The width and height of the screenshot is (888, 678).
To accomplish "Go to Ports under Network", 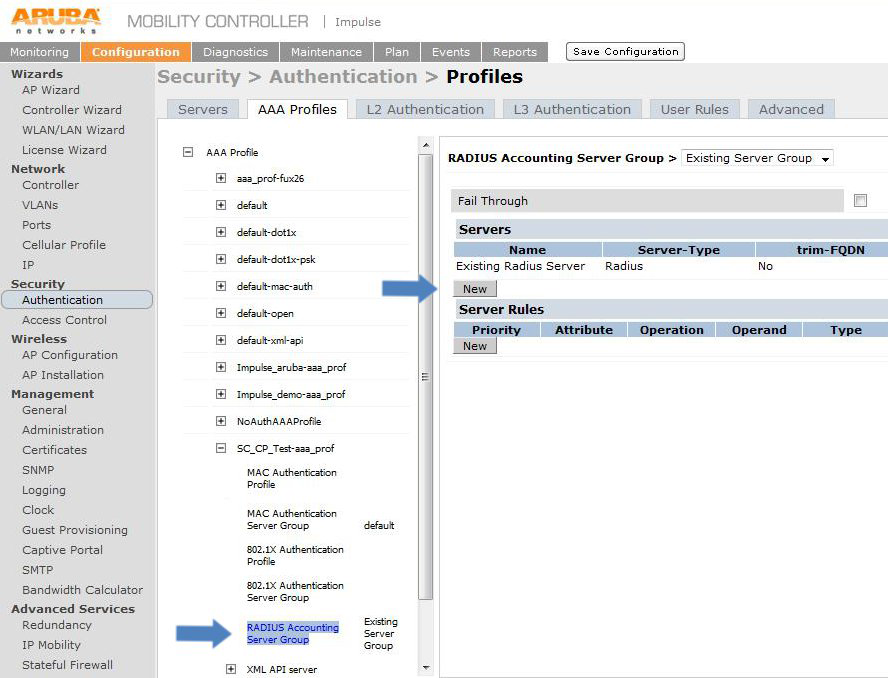I will 37,225.
